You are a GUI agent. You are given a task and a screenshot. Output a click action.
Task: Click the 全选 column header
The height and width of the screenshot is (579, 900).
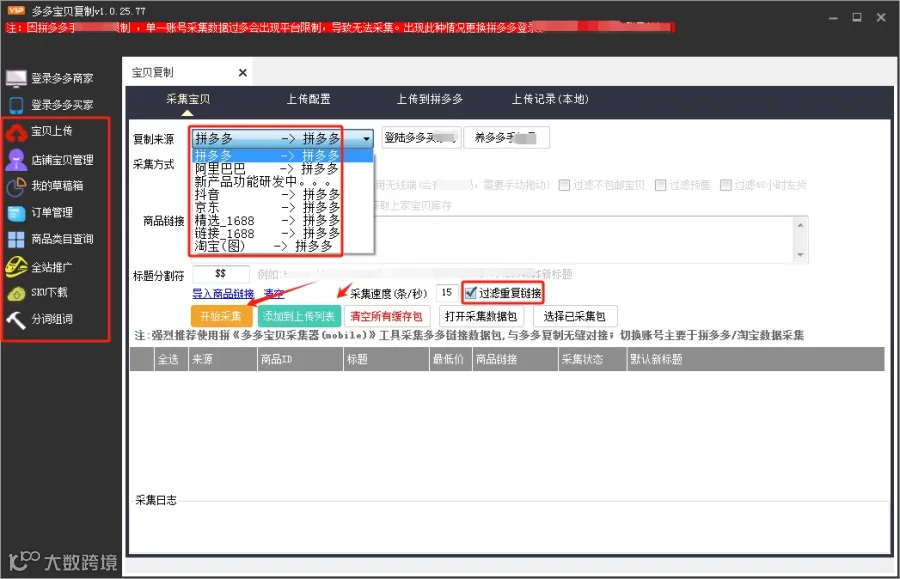(169, 359)
